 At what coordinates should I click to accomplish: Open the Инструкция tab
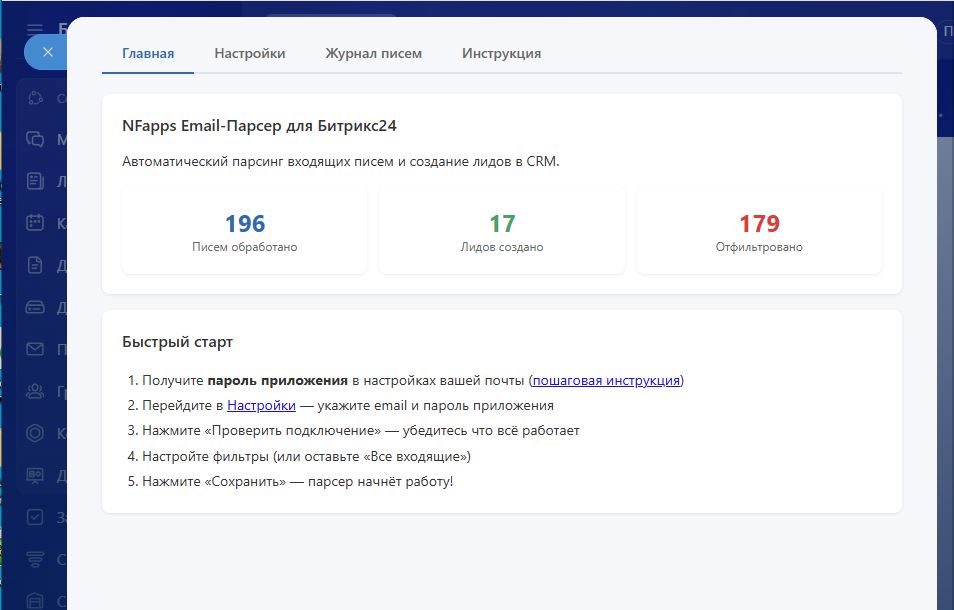pos(501,54)
